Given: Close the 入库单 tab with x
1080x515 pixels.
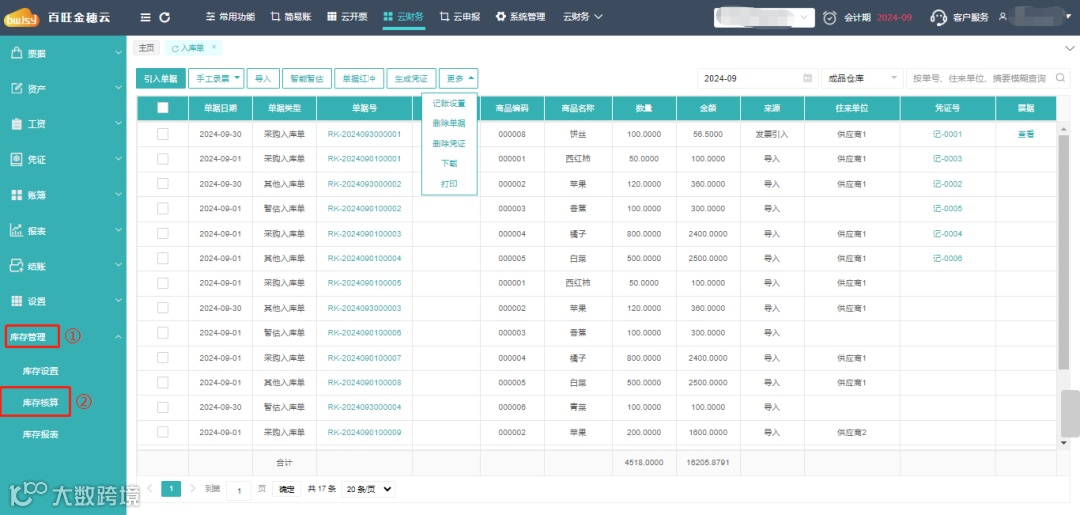Looking at the screenshot, I should [x=214, y=47].
